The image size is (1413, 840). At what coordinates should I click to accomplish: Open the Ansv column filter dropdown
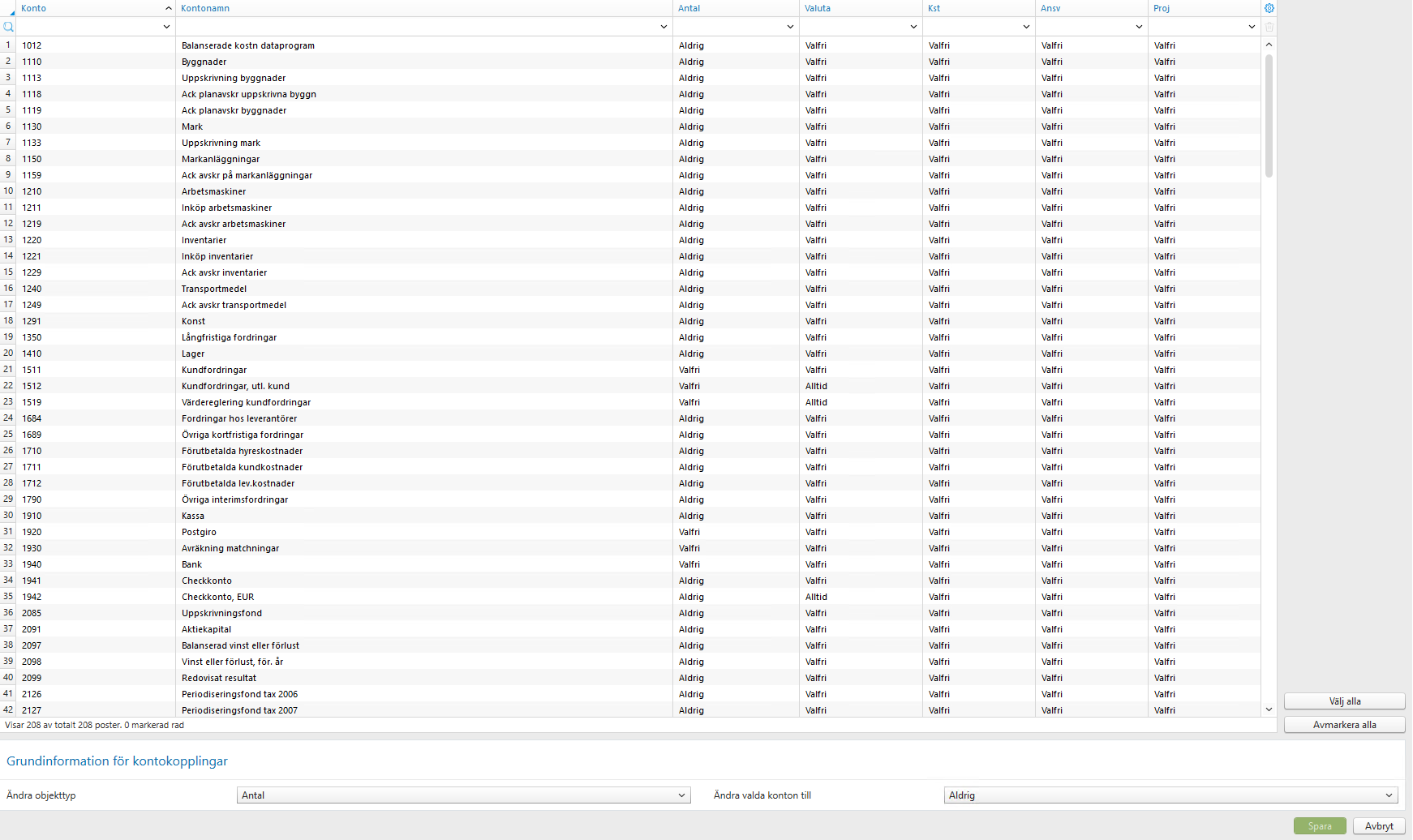point(1139,26)
